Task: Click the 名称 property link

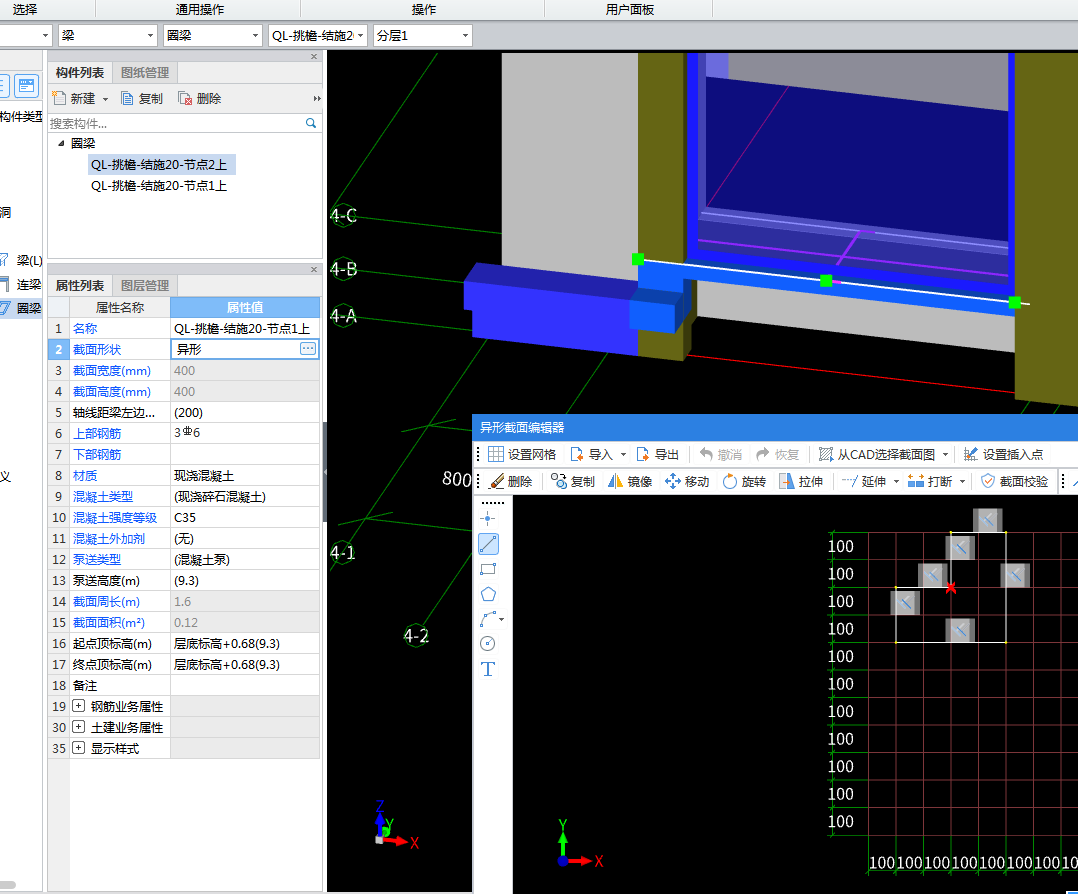Action: coord(85,329)
